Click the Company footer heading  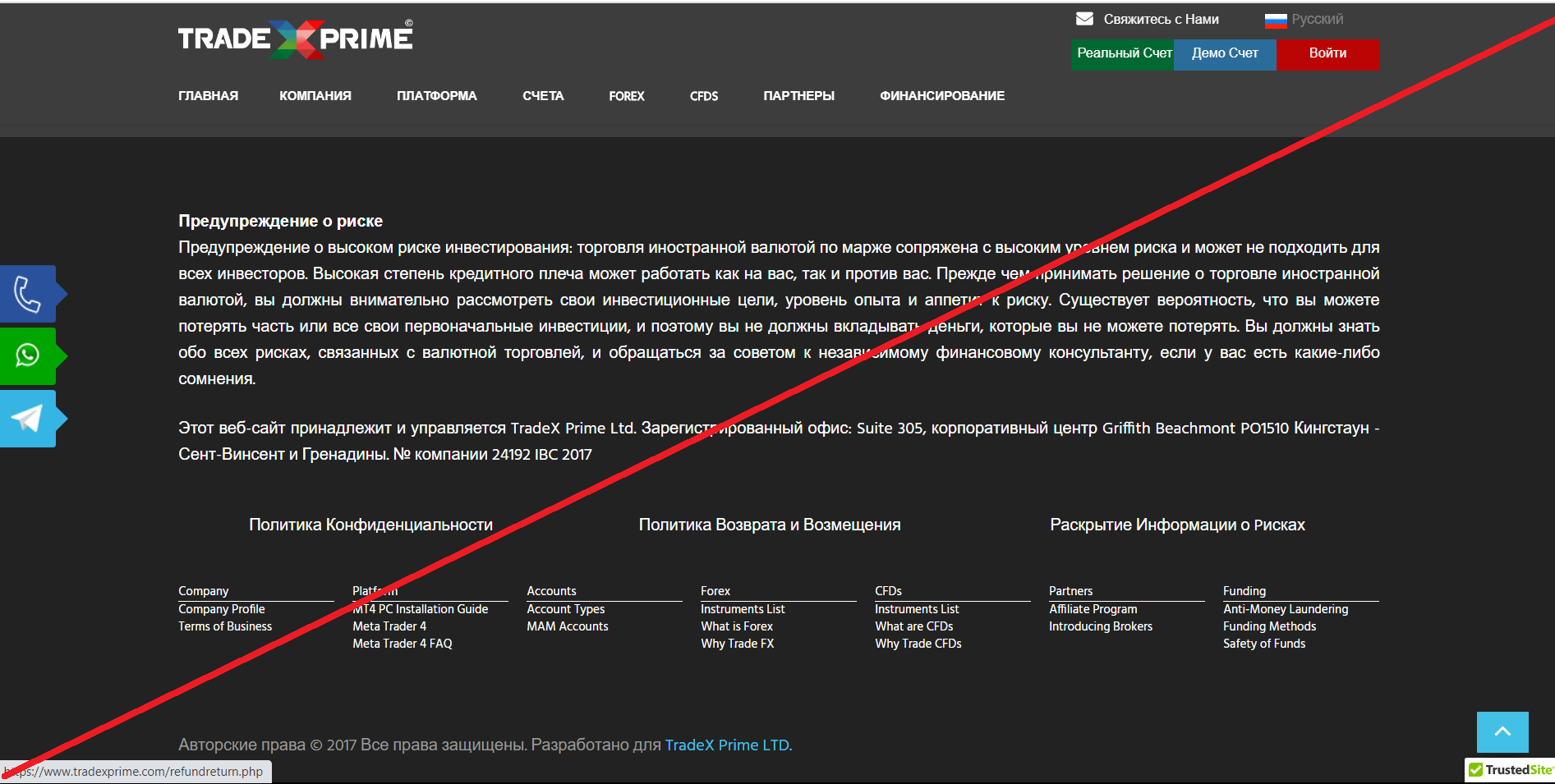(204, 591)
